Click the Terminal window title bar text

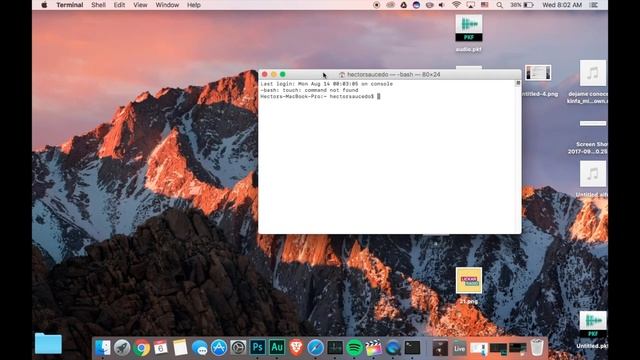[393, 74]
